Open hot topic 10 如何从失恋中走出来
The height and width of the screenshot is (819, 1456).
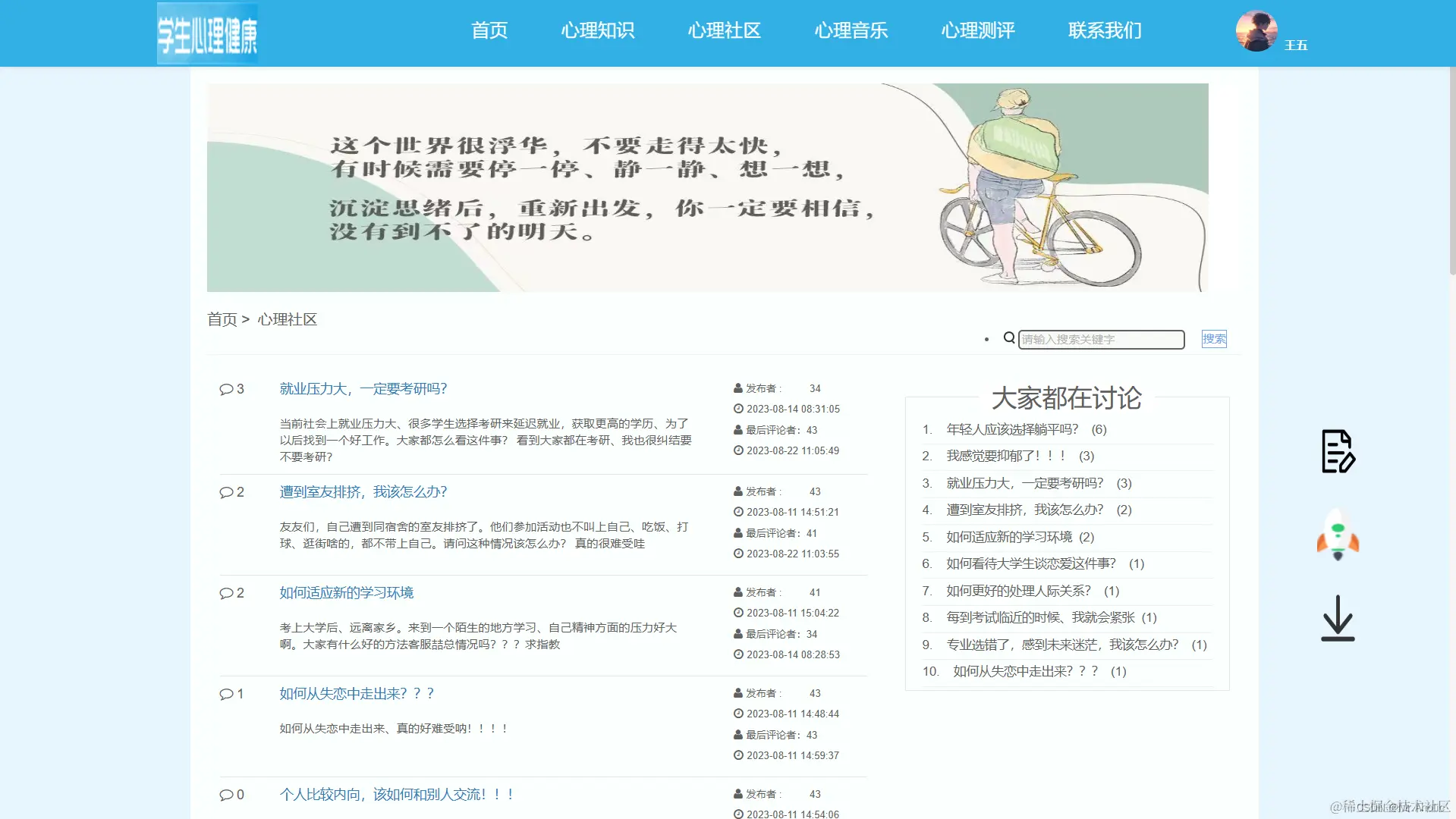[x=1026, y=671]
